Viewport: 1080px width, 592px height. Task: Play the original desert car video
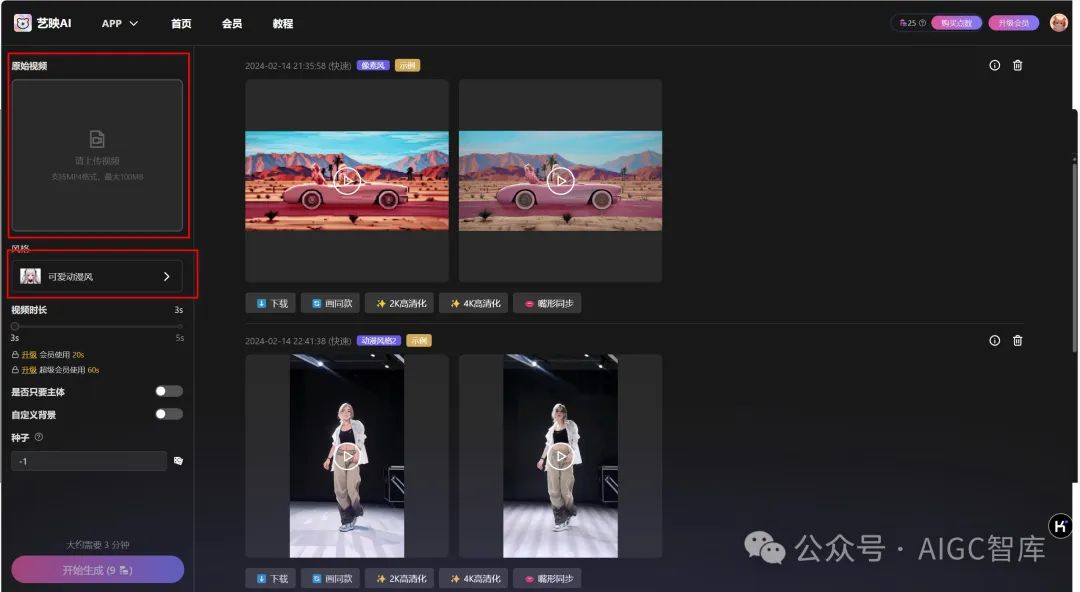(x=560, y=181)
